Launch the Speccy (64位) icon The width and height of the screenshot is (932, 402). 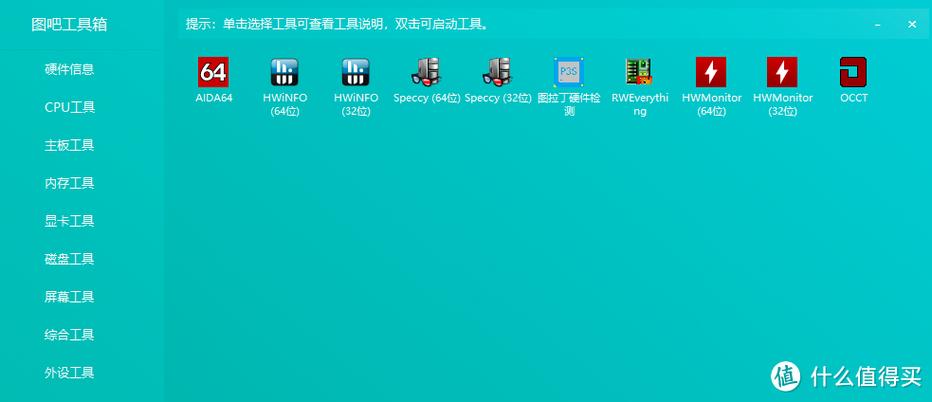click(426, 73)
